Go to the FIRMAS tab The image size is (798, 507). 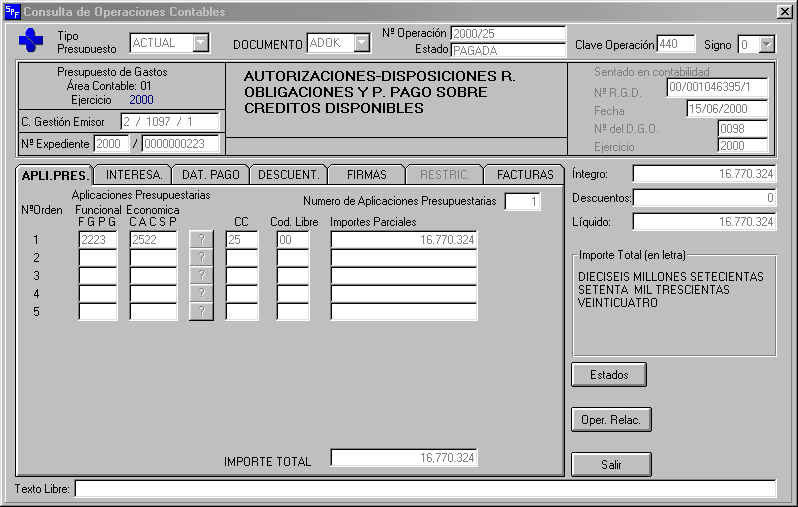click(366, 175)
